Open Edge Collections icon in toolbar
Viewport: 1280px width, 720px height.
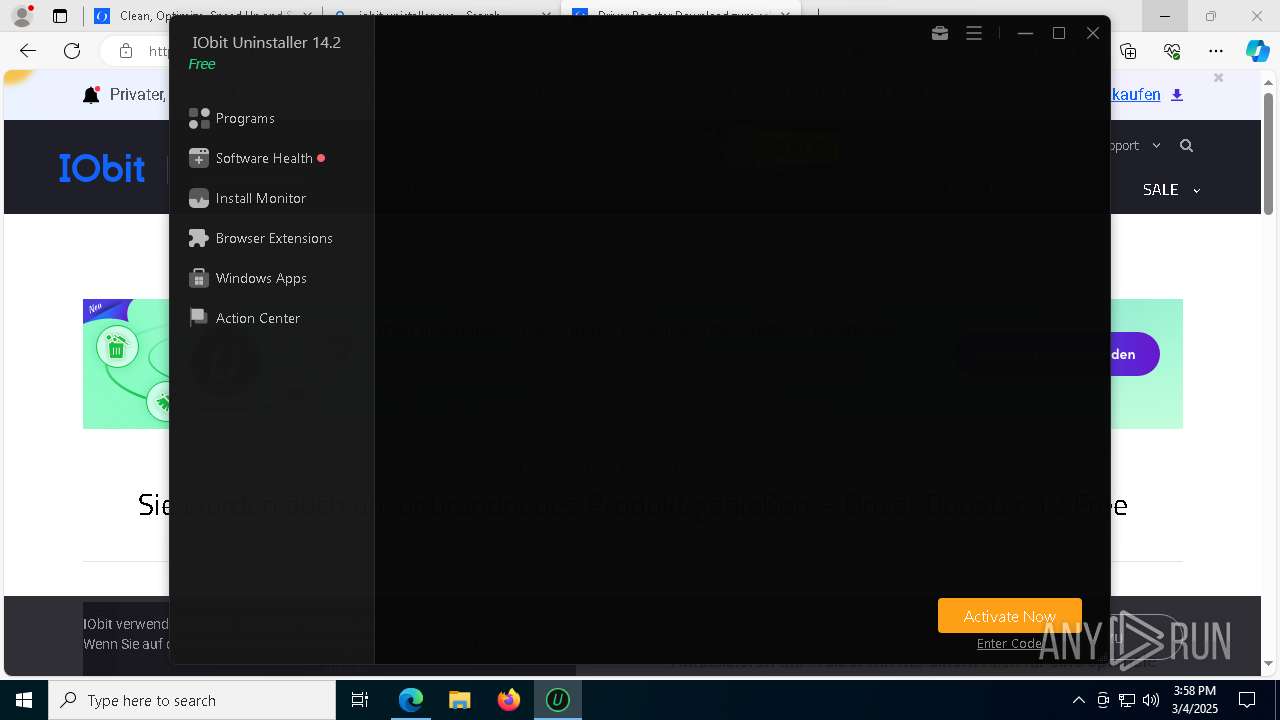[x=1128, y=50]
